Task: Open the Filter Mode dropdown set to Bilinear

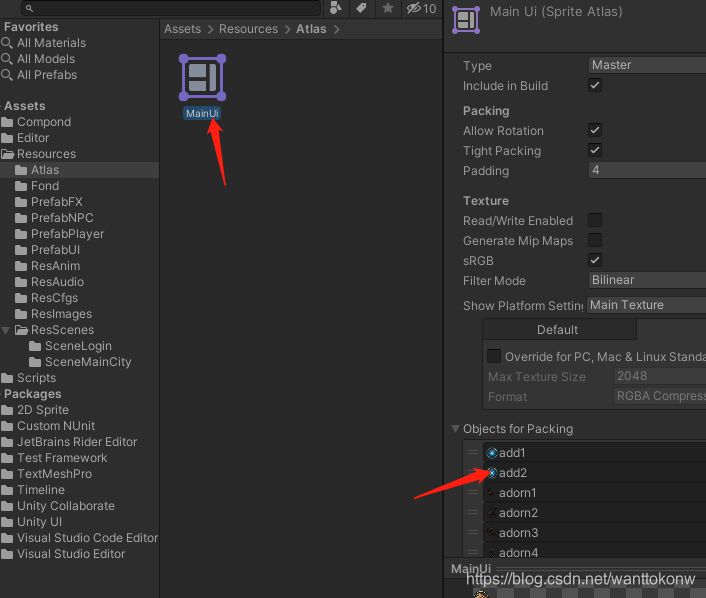Action: (x=647, y=280)
